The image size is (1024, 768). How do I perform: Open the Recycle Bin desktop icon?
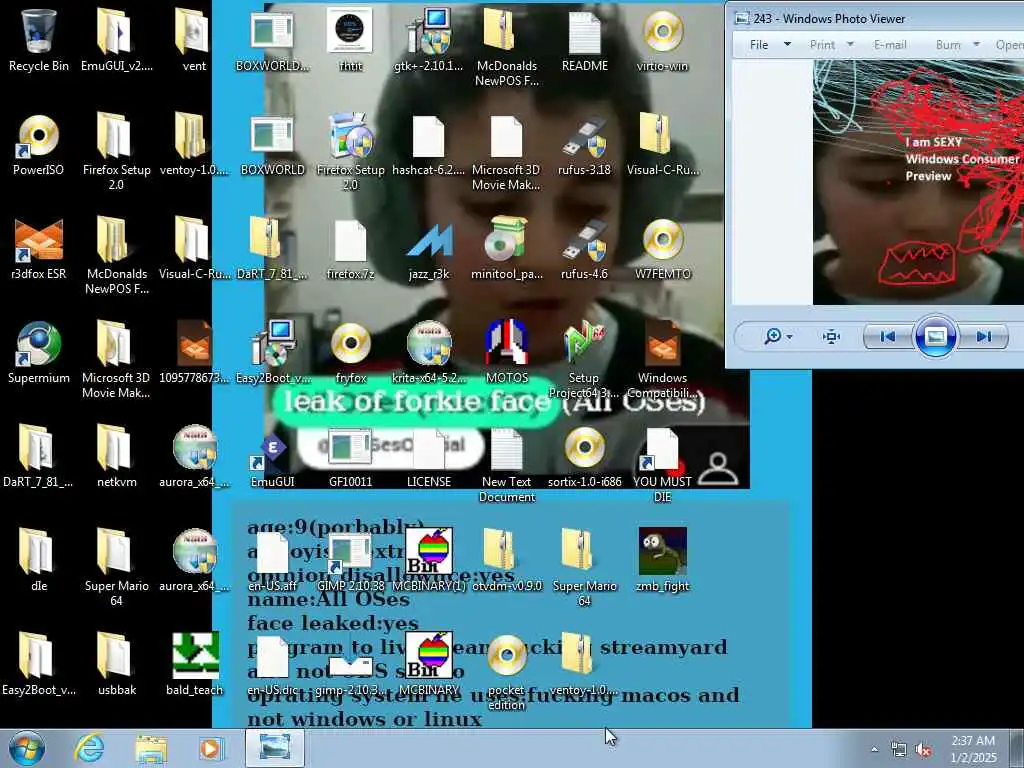pos(39,39)
